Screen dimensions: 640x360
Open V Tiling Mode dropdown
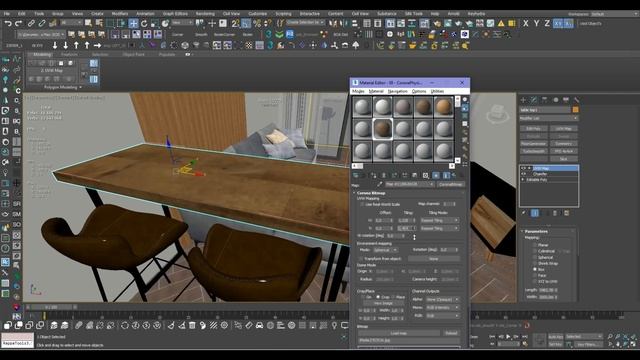coord(440,229)
